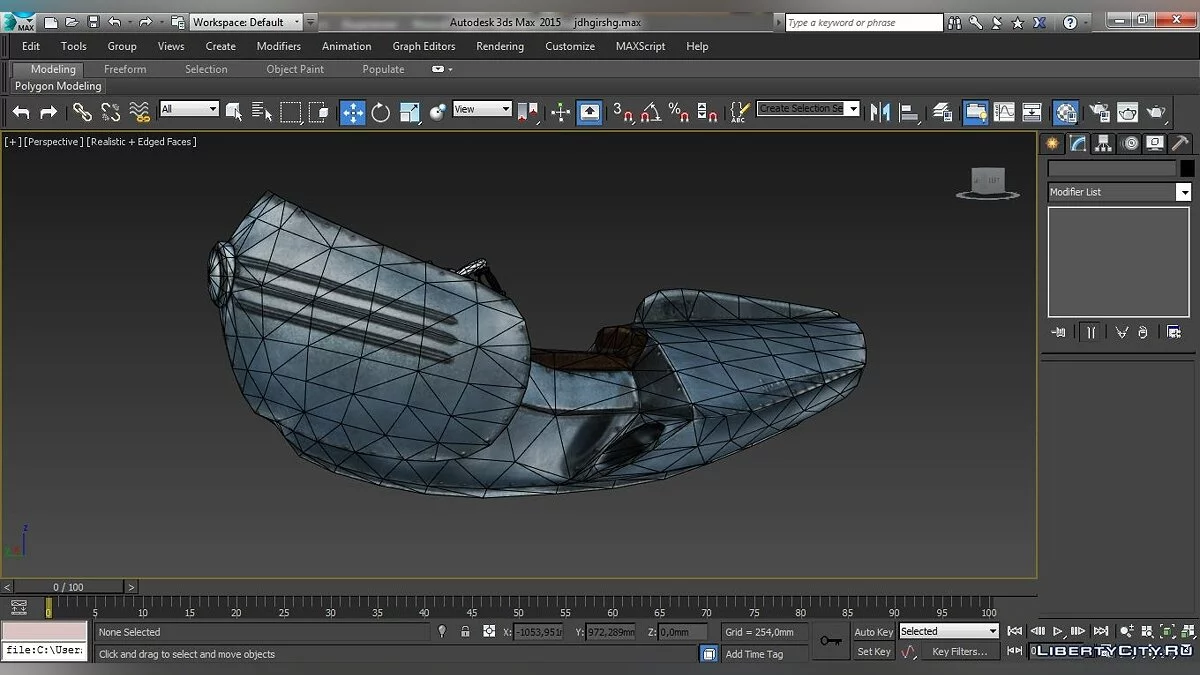
Task: Toggle the Angle Snap tool
Action: [650, 112]
